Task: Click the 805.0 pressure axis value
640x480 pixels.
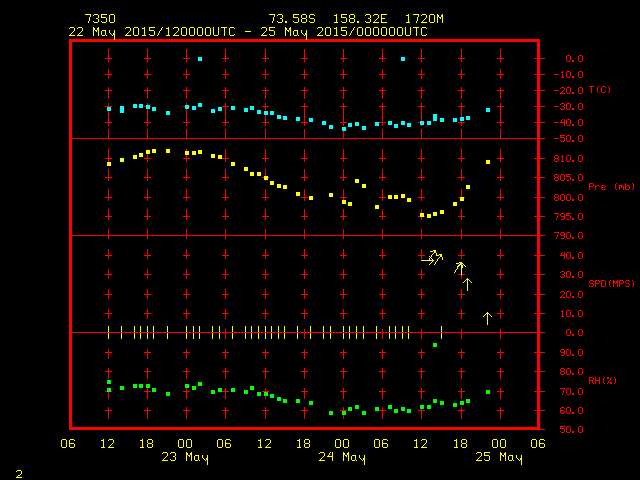Action: tap(569, 178)
